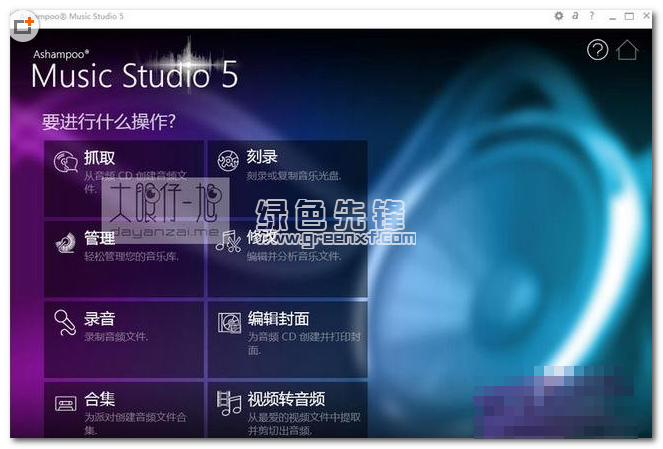The height and width of the screenshot is (449, 663).
Task: Click the text 轻松管理您的音乐库
Action: [132, 256]
